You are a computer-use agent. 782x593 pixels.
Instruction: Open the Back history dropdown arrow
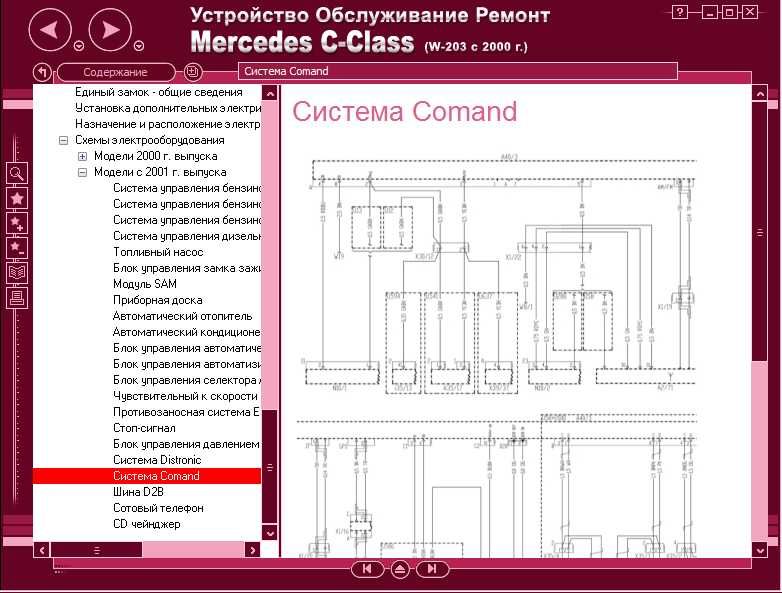(x=79, y=46)
